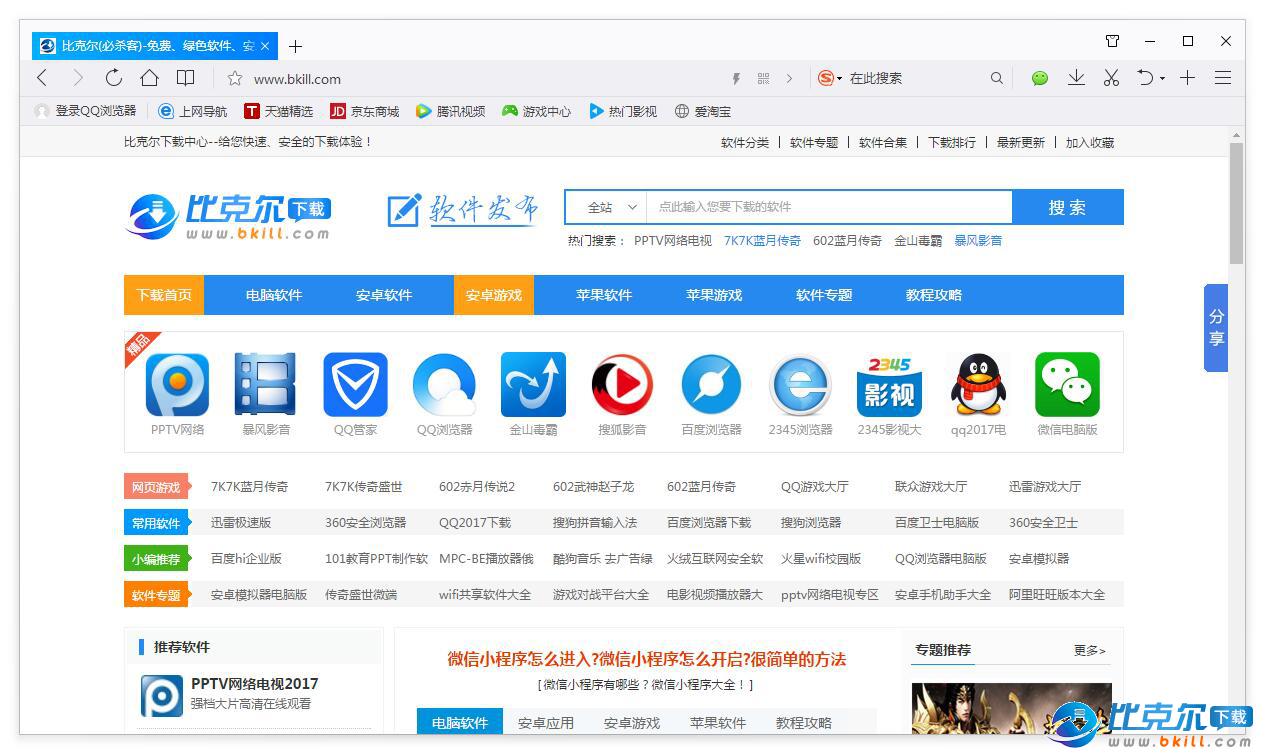Open the WeChat green face icon
The image size is (1265, 754).
coord(1040,78)
